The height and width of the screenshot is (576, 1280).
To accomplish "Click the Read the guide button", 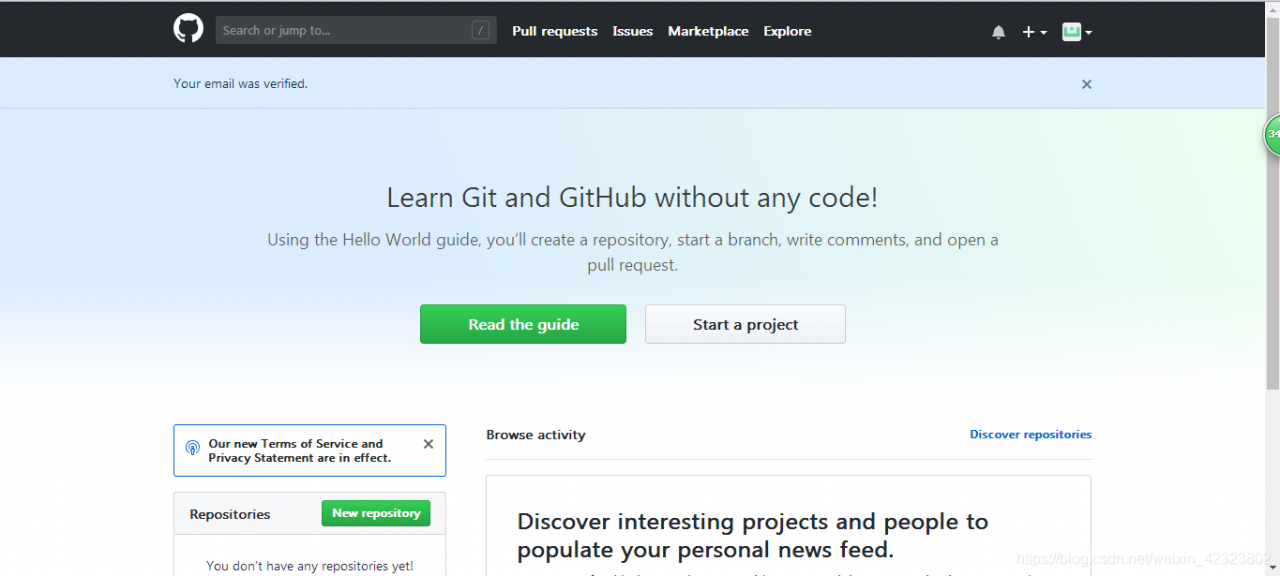I will click(523, 324).
